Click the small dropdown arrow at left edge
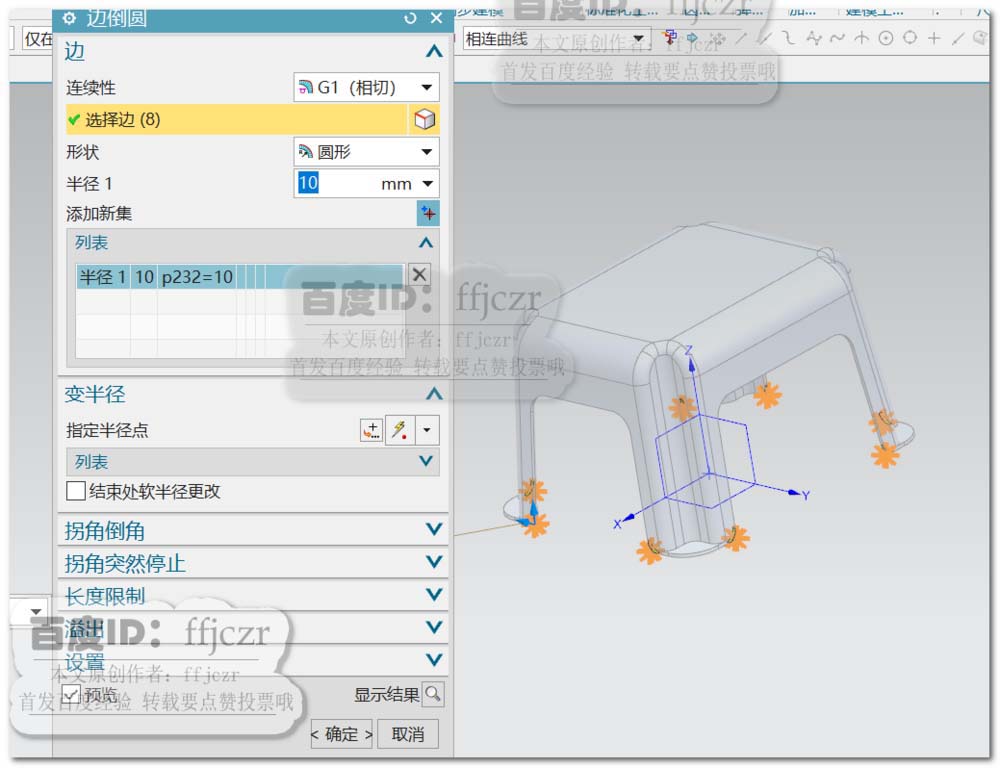Viewport: 1000px width, 768px height. click(x=36, y=612)
